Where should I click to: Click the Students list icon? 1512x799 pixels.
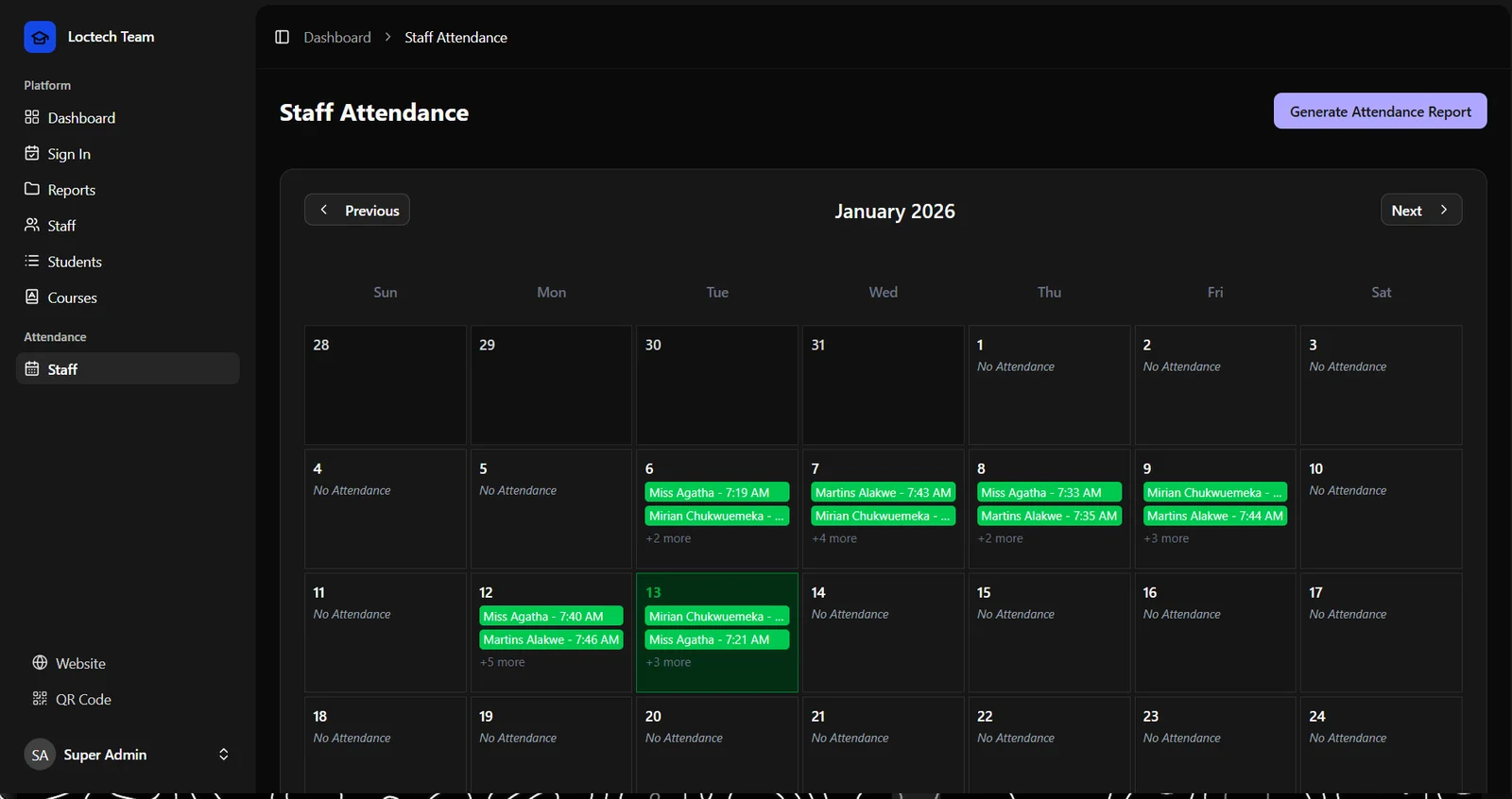[x=32, y=261]
